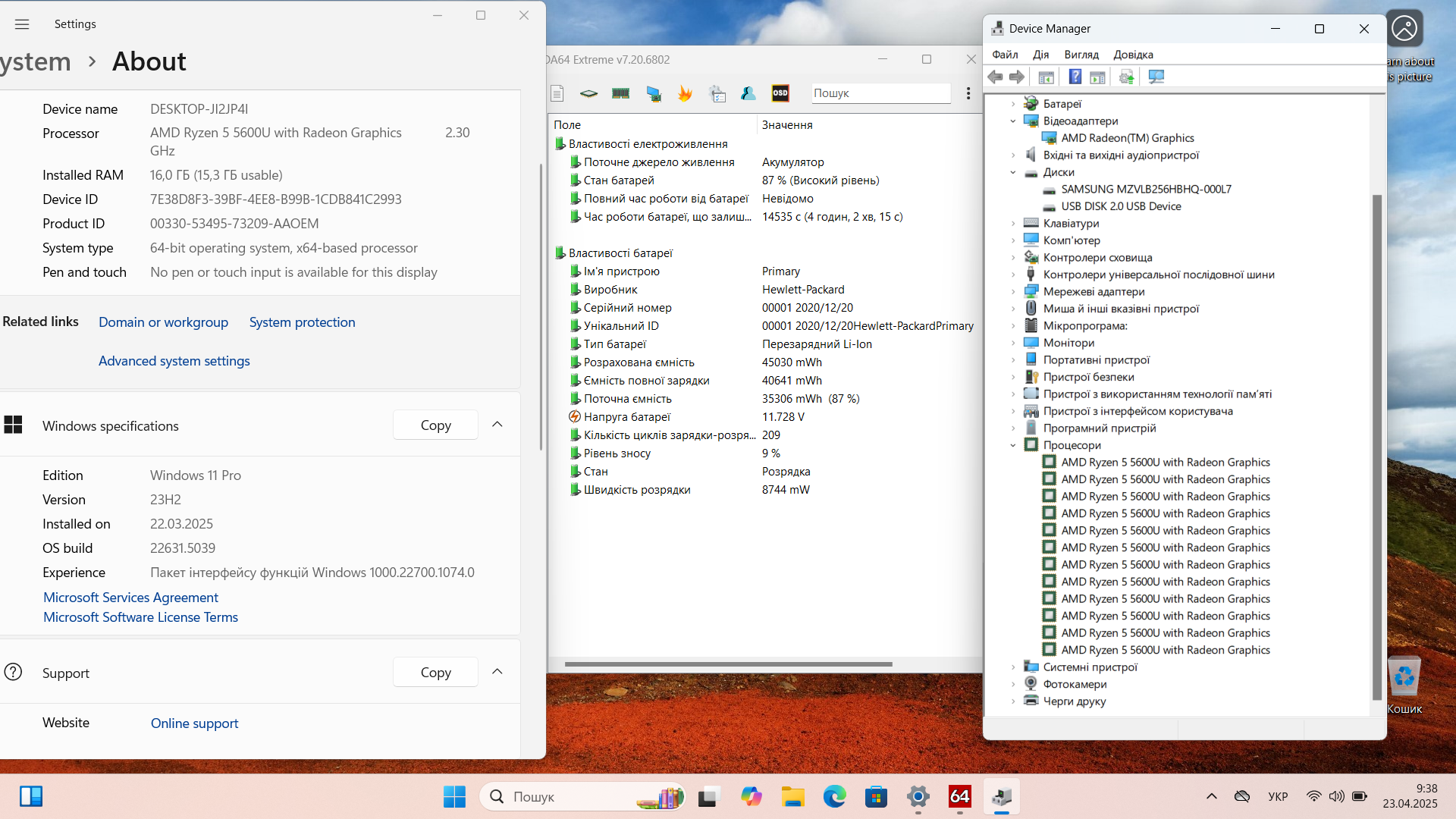The image size is (1456, 819).
Task: Open the 9:38 clock and date
Action: pos(1410,796)
